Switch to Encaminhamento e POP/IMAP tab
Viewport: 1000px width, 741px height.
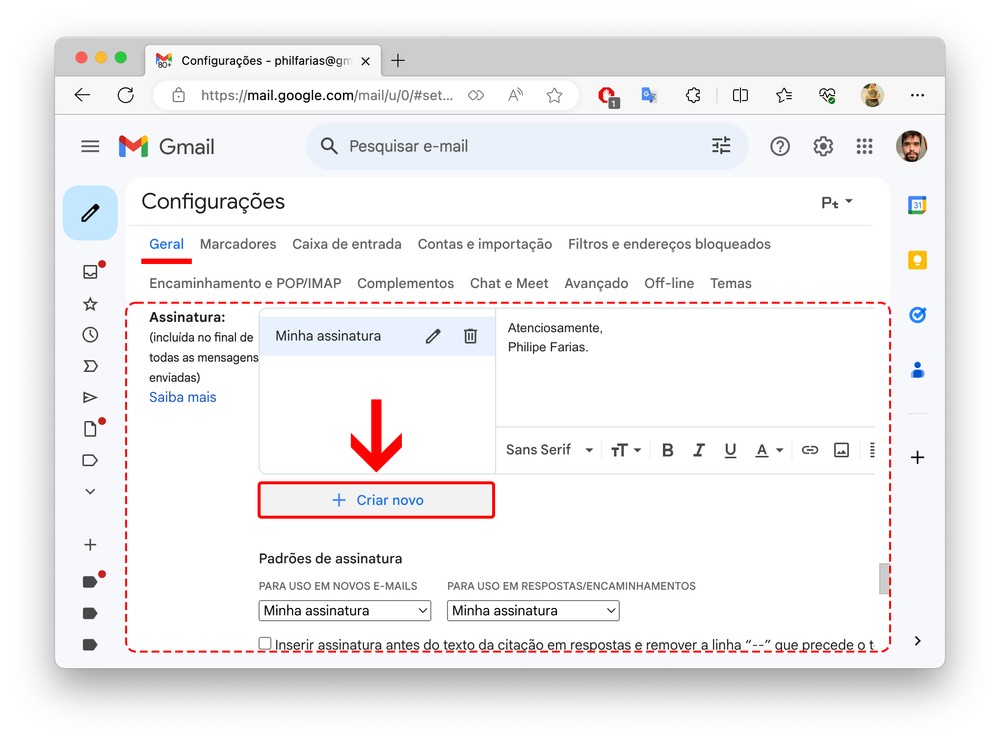coord(245,283)
